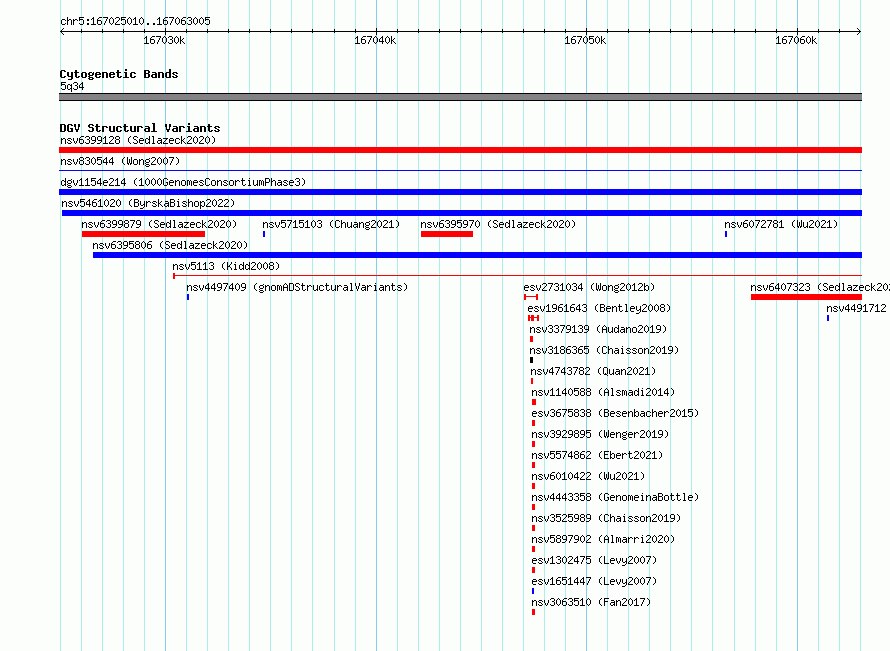Click the nsv6010422 (Wu2021) label
The height and width of the screenshot is (651, 890).
tap(588, 476)
